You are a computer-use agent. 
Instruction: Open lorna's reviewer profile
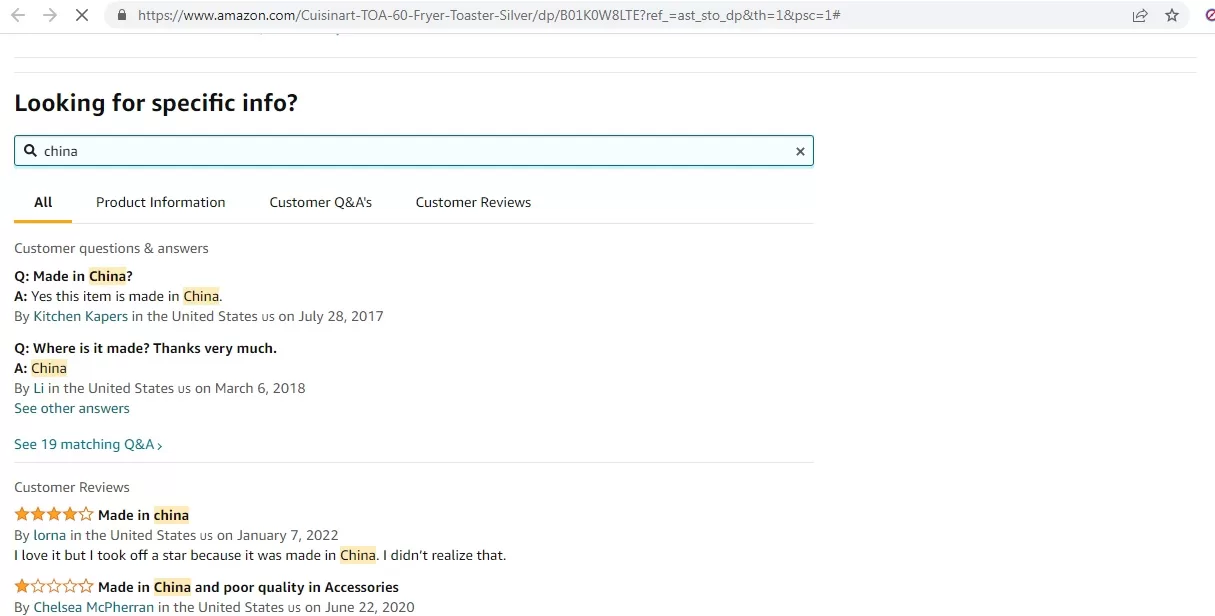50,535
